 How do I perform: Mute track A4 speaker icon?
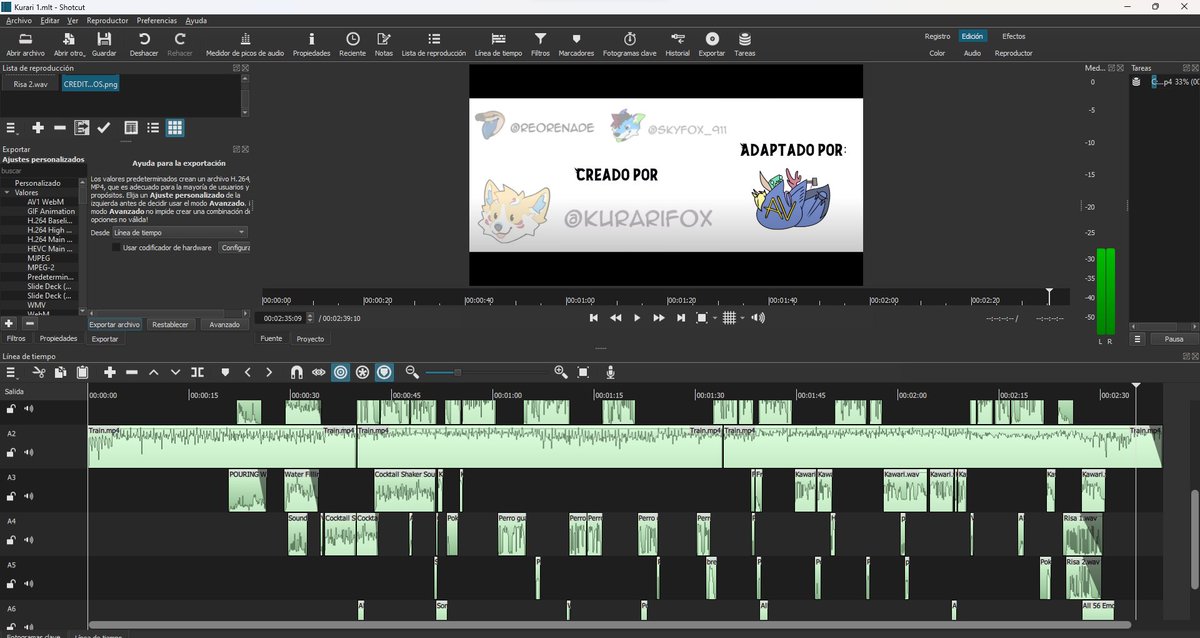29,540
